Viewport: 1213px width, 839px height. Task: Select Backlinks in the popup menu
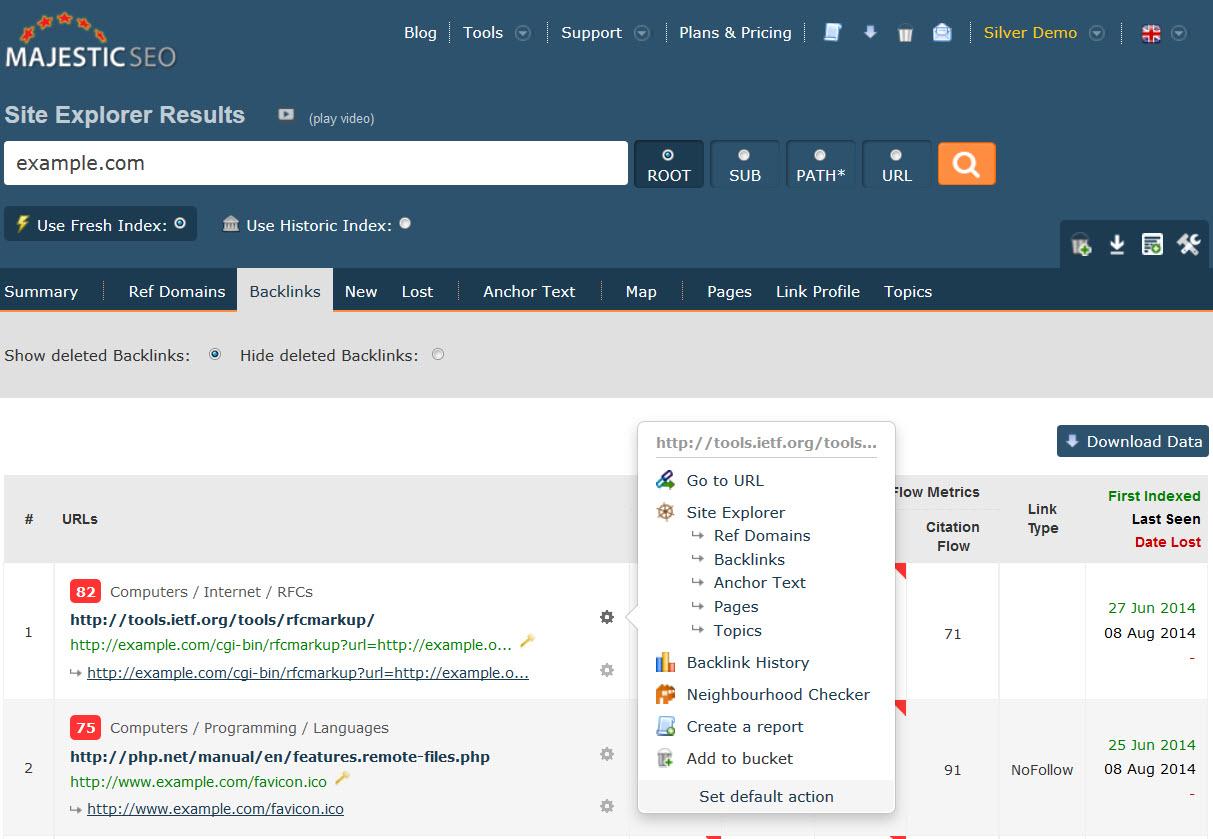point(749,560)
